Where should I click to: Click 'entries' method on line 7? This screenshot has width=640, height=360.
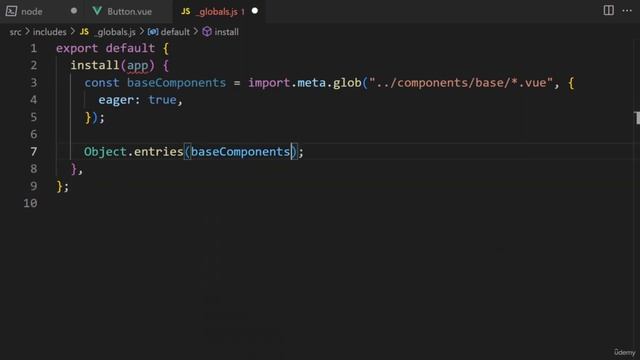click(x=159, y=152)
